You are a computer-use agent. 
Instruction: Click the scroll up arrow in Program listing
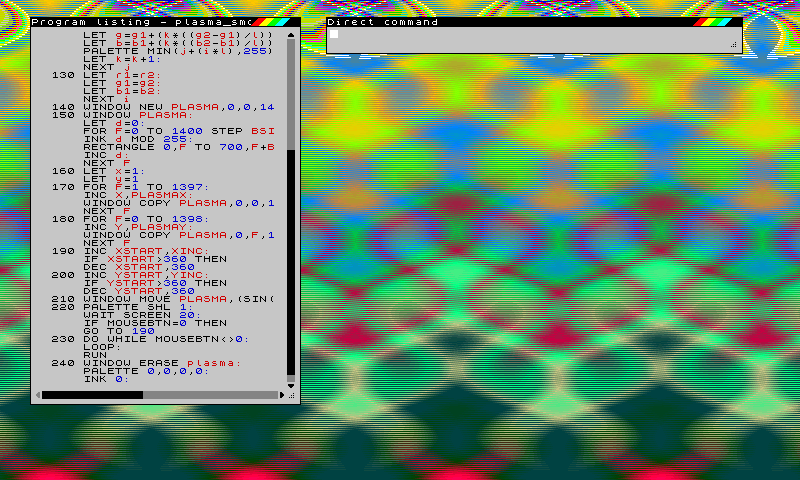292,33
